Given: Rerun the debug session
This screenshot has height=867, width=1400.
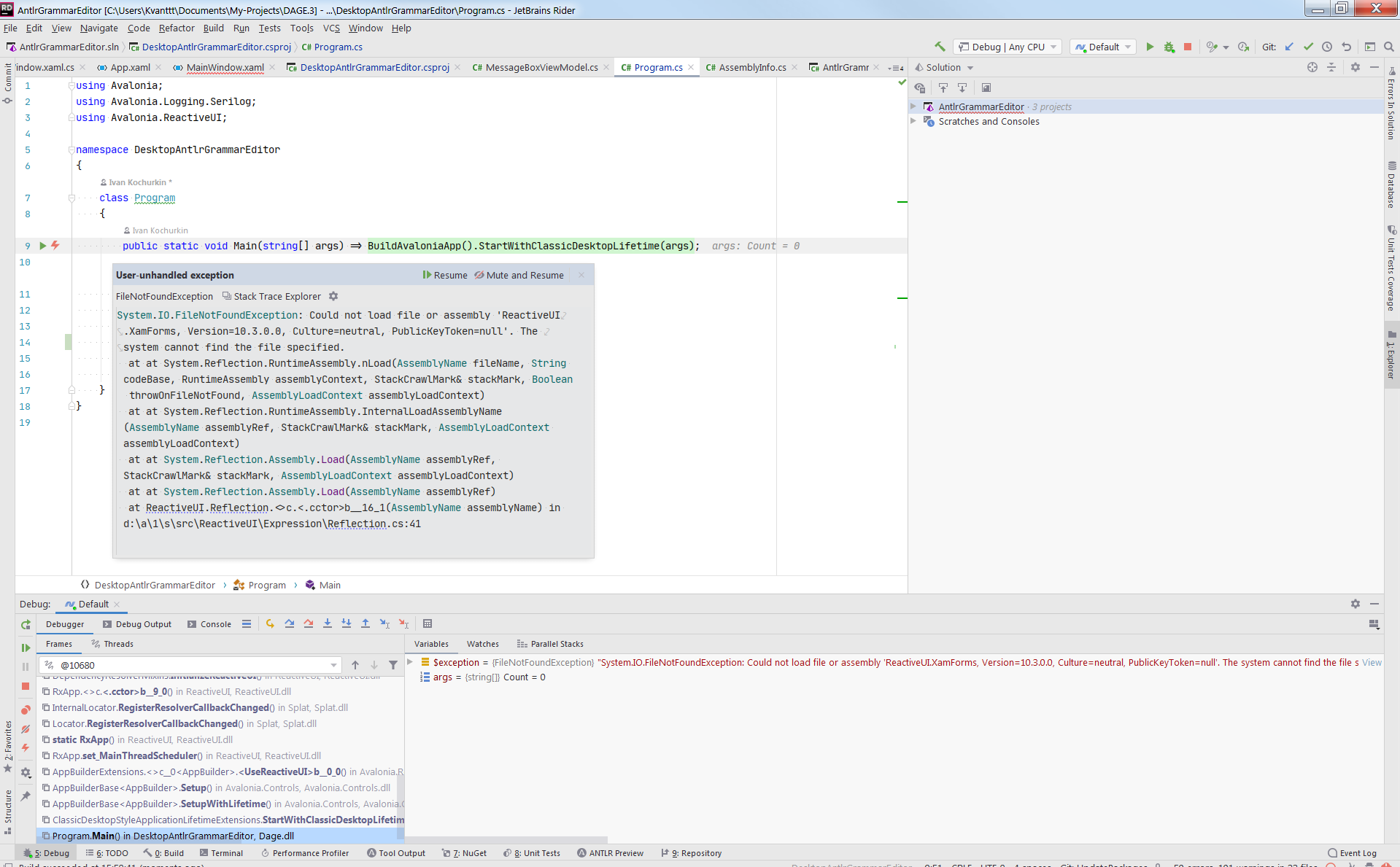Looking at the screenshot, I should pyautogui.click(x=26, y=625).
